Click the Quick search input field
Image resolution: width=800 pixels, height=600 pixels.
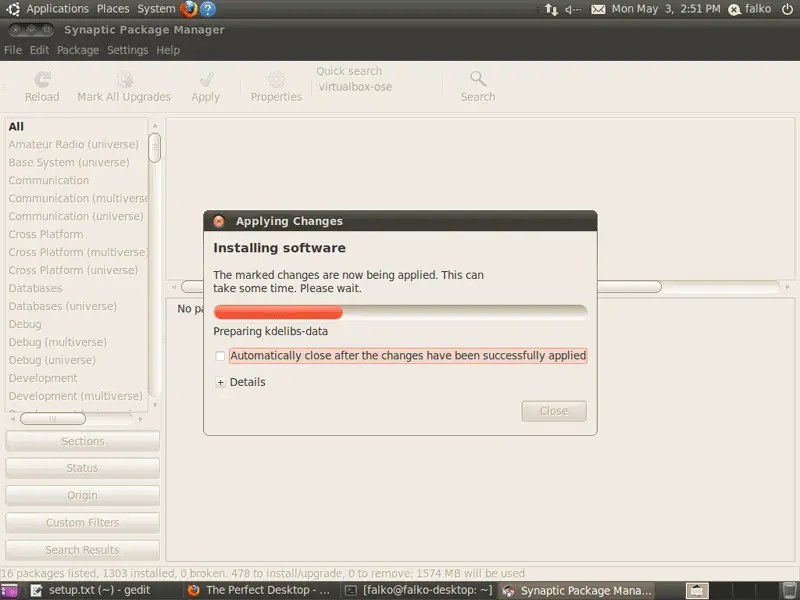coord(377,87)
